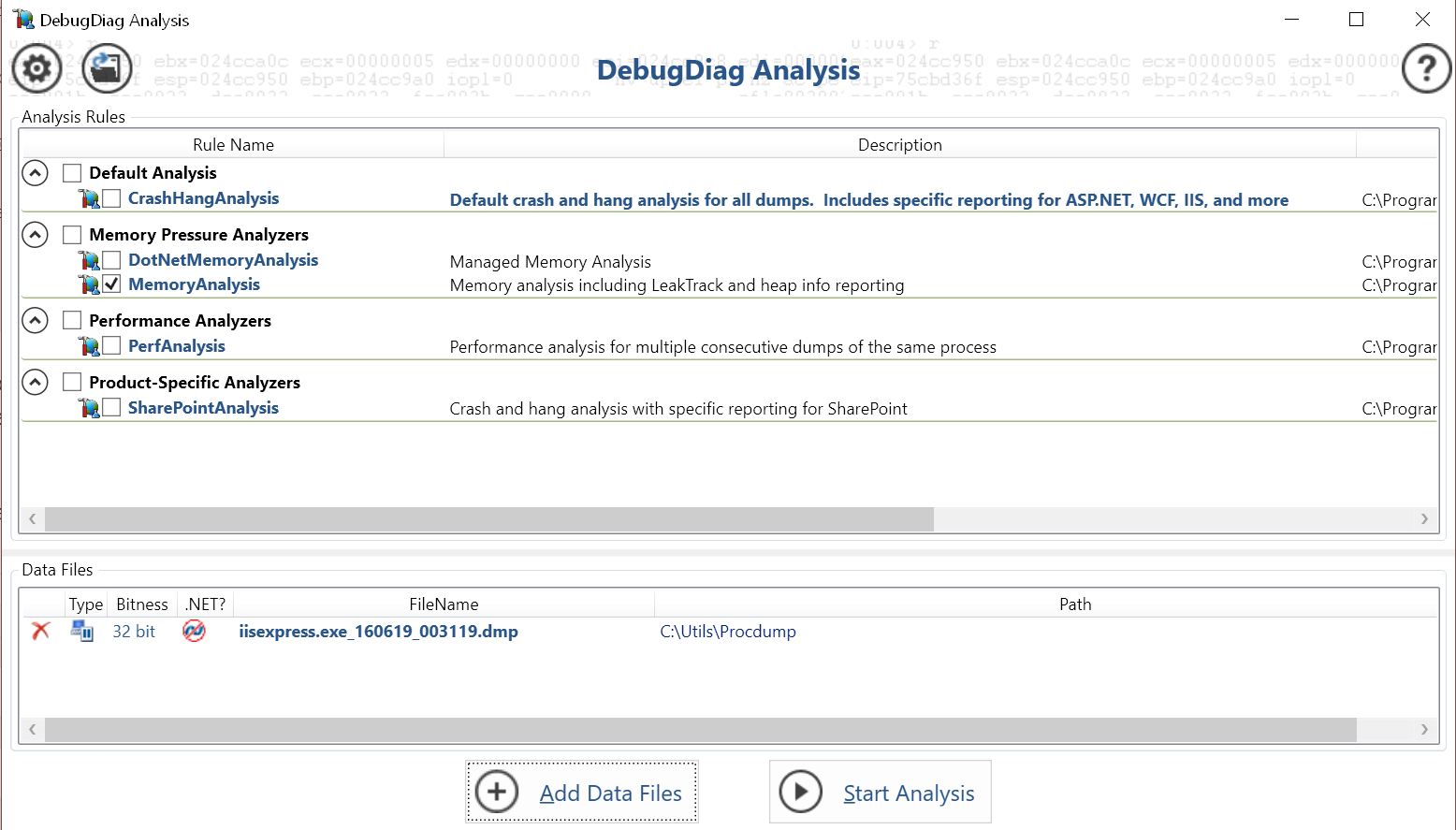
Task: Click left arrow of Data Files scrollbar
Action: pos(33,730)
